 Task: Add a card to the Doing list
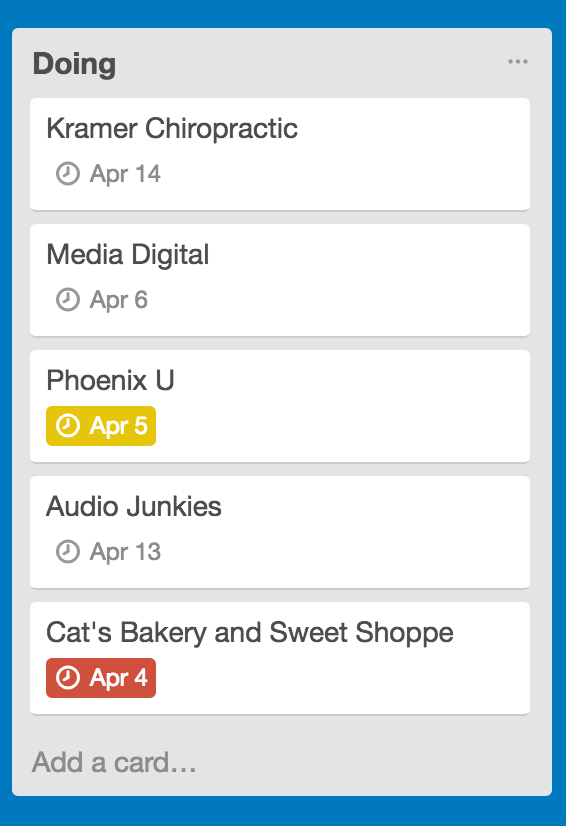click(114, 762)
